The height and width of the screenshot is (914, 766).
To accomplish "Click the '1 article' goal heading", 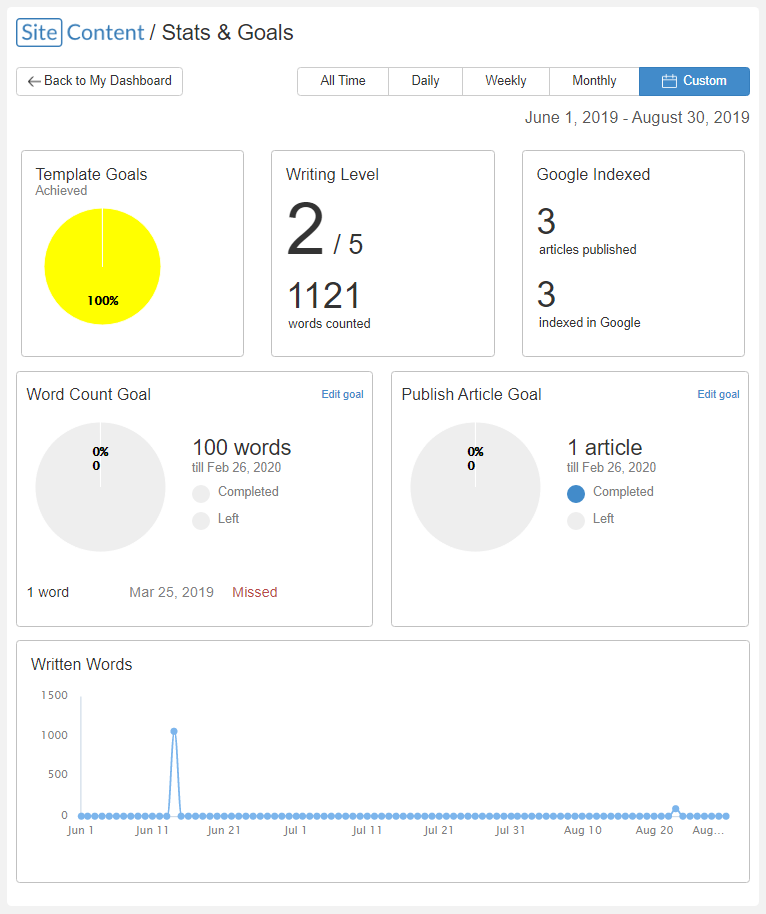I will tap(605, 448).
